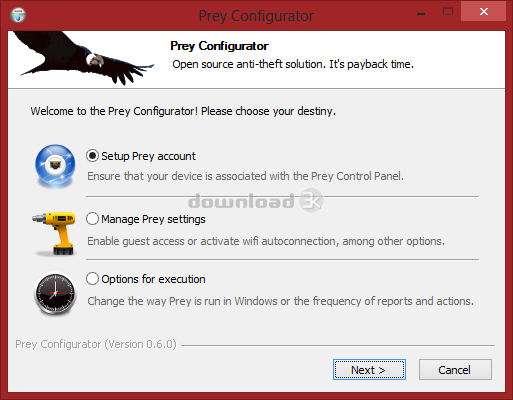Click the yellow power drill icon
This screenshot has width=513, height=400.
(54, 234)
